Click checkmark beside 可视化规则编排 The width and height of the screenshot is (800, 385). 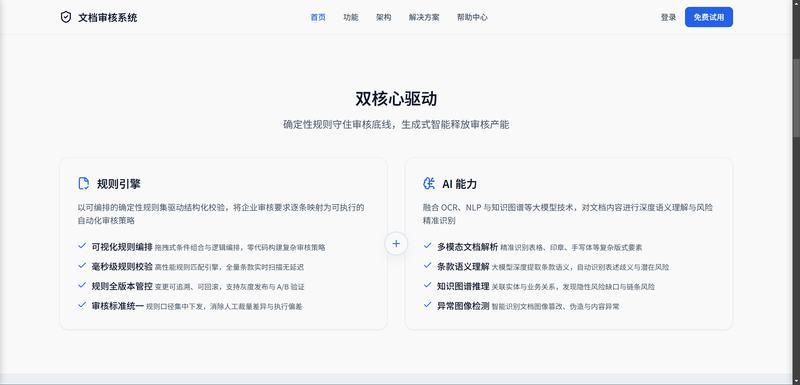[82, 246]
